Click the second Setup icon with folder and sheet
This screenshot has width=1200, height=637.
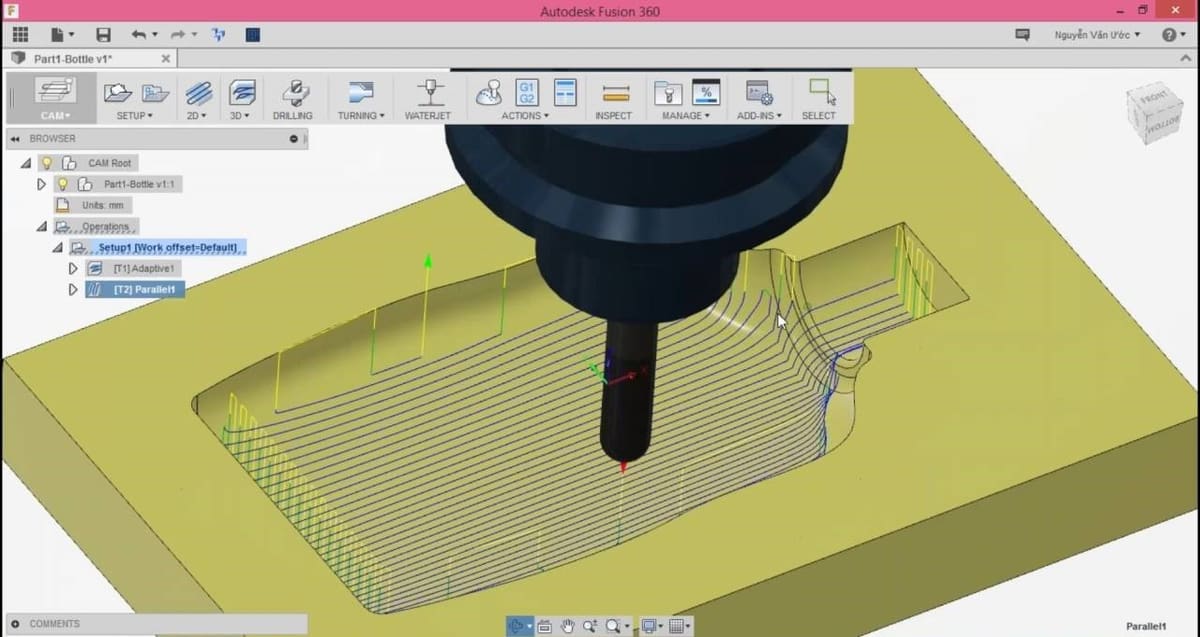coord(155,93)
